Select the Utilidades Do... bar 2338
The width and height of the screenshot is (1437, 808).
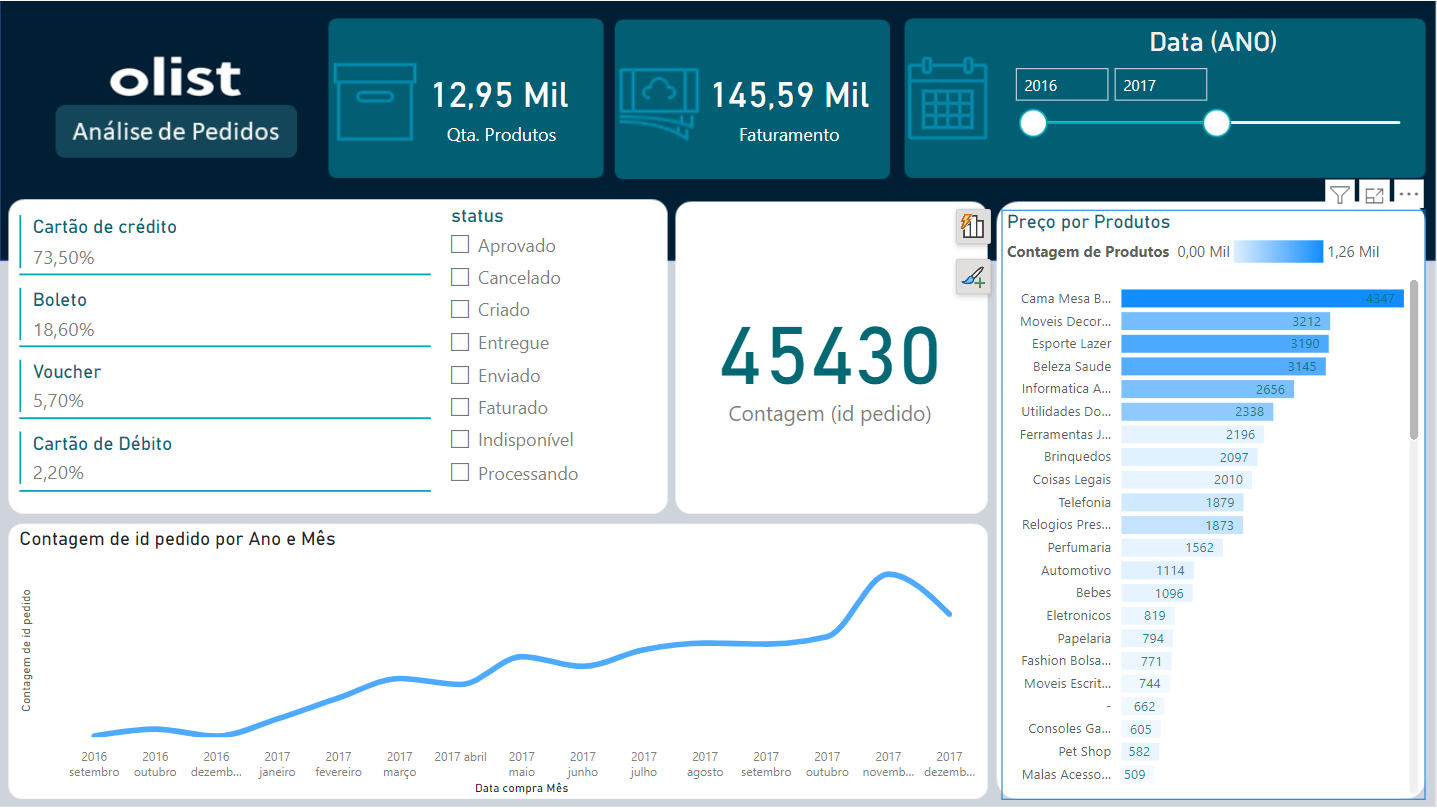click(x=1197, y=411)
